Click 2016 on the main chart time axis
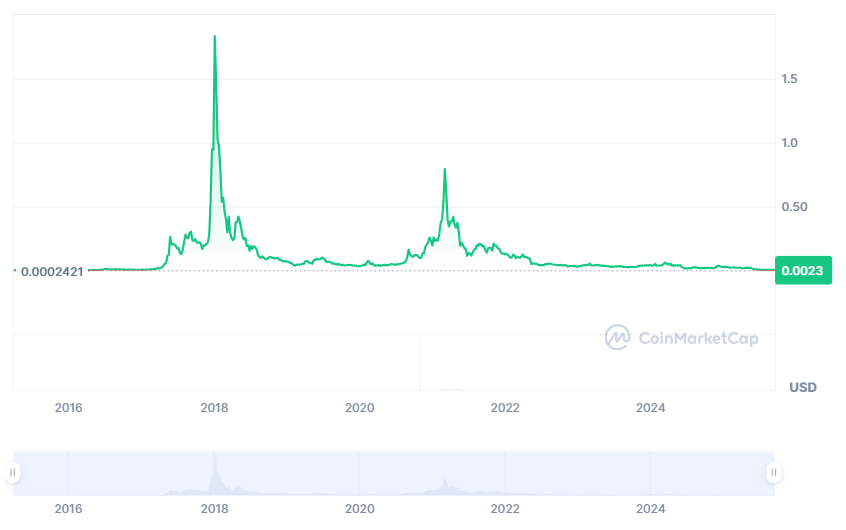 [x=68, y=408]
